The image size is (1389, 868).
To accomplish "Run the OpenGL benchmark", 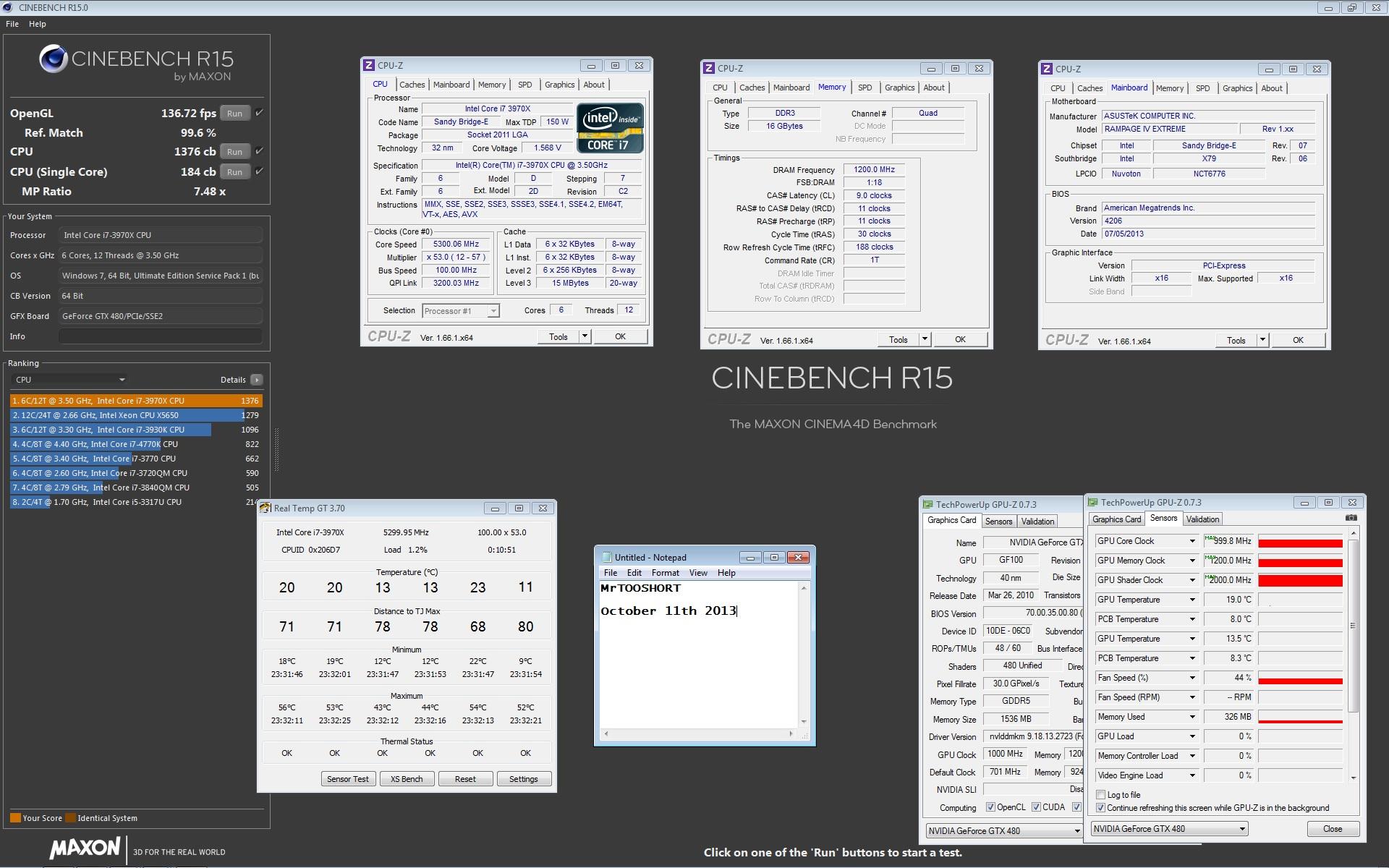I will point(234,114).
